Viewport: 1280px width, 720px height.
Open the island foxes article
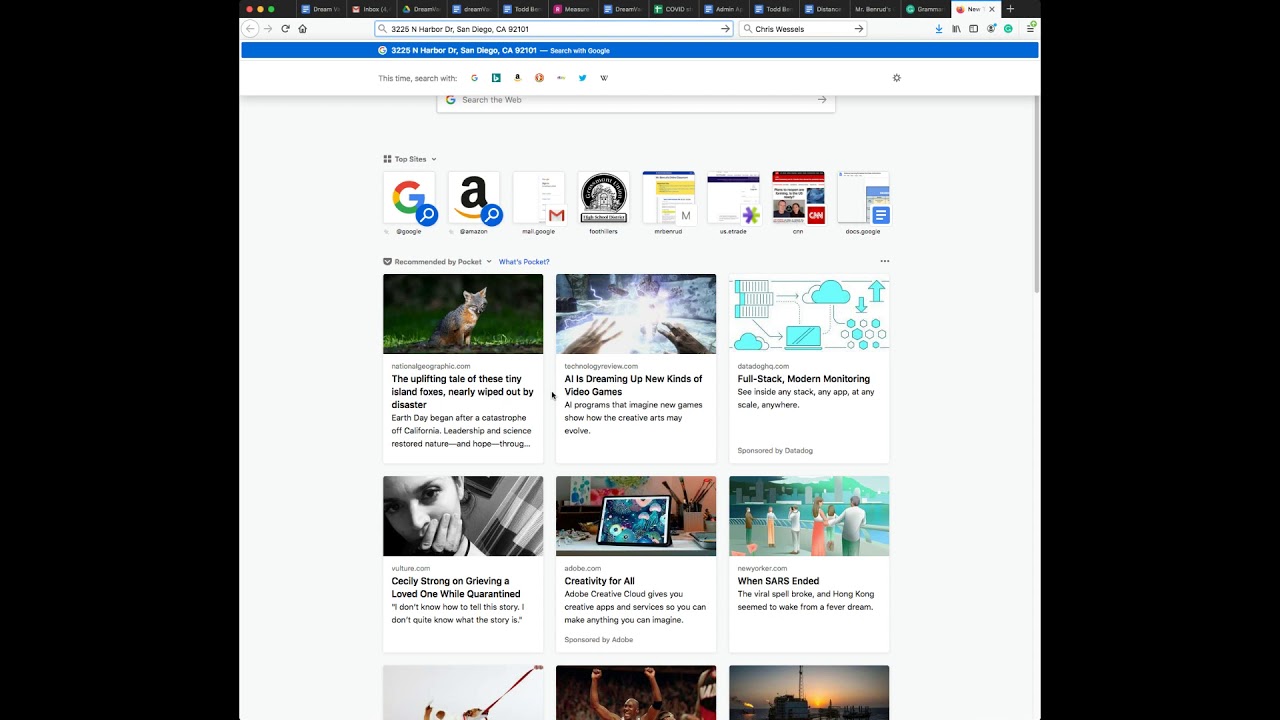pos(463,368)
